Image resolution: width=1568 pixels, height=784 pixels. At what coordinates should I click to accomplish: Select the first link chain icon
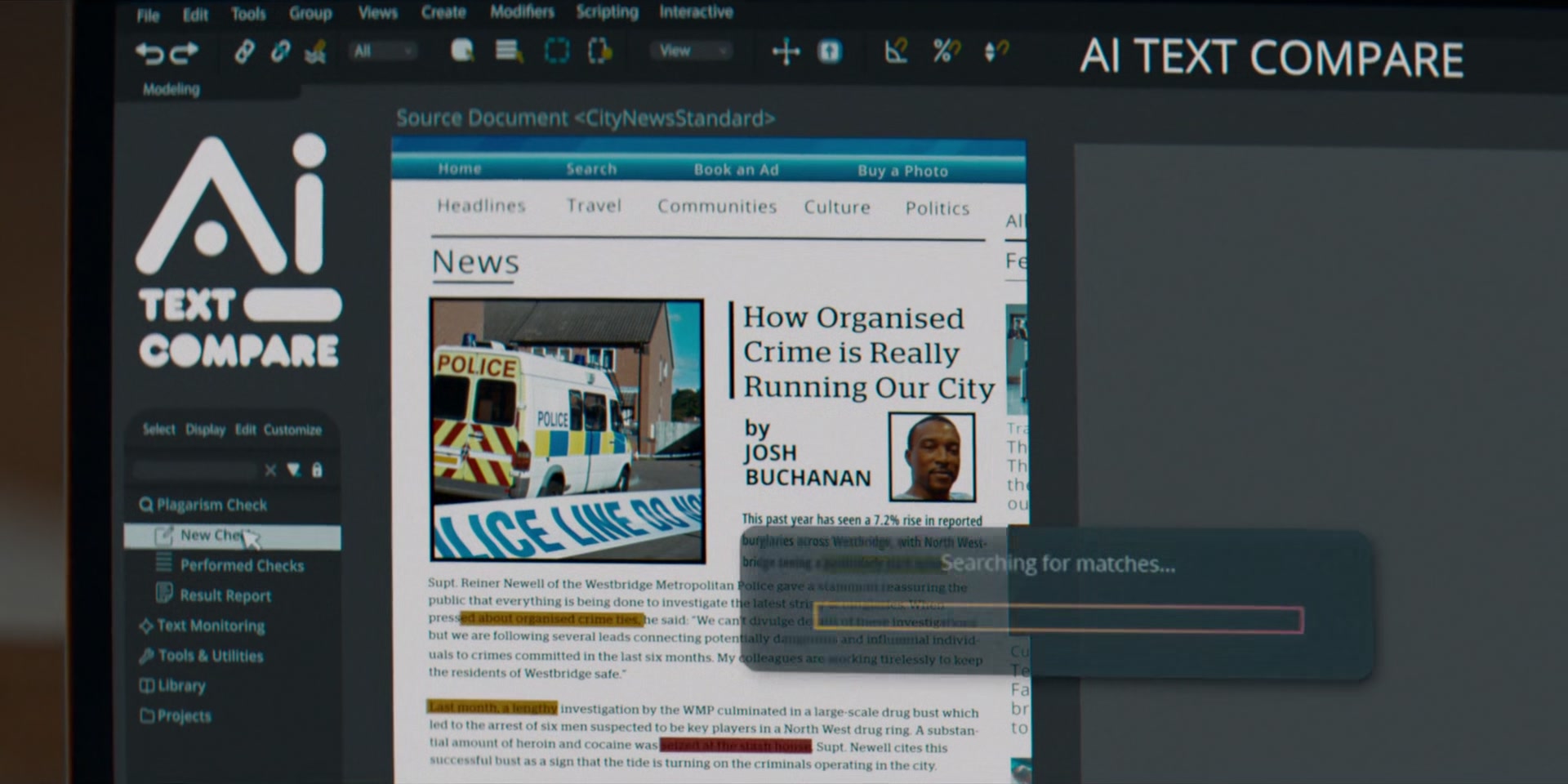pyautogui.click(x=243, y=52)
